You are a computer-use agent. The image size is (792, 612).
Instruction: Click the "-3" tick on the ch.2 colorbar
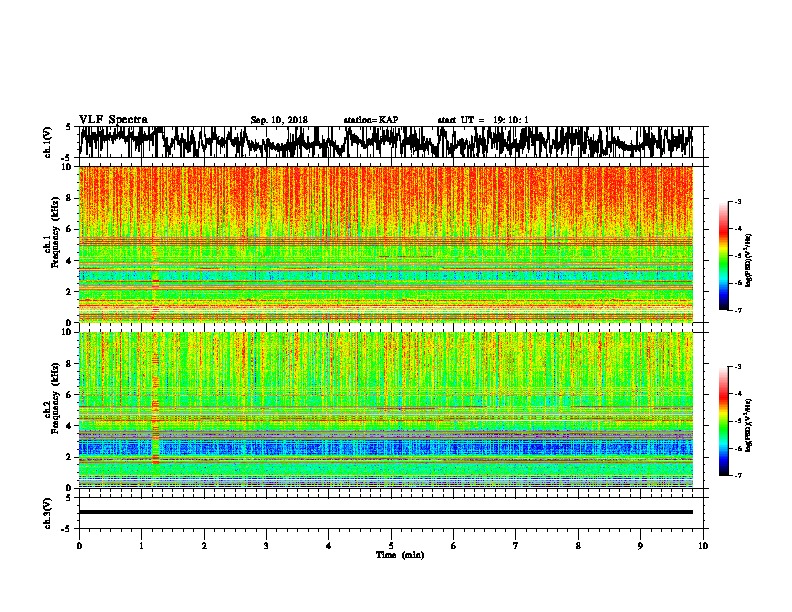tap(737, 367)
